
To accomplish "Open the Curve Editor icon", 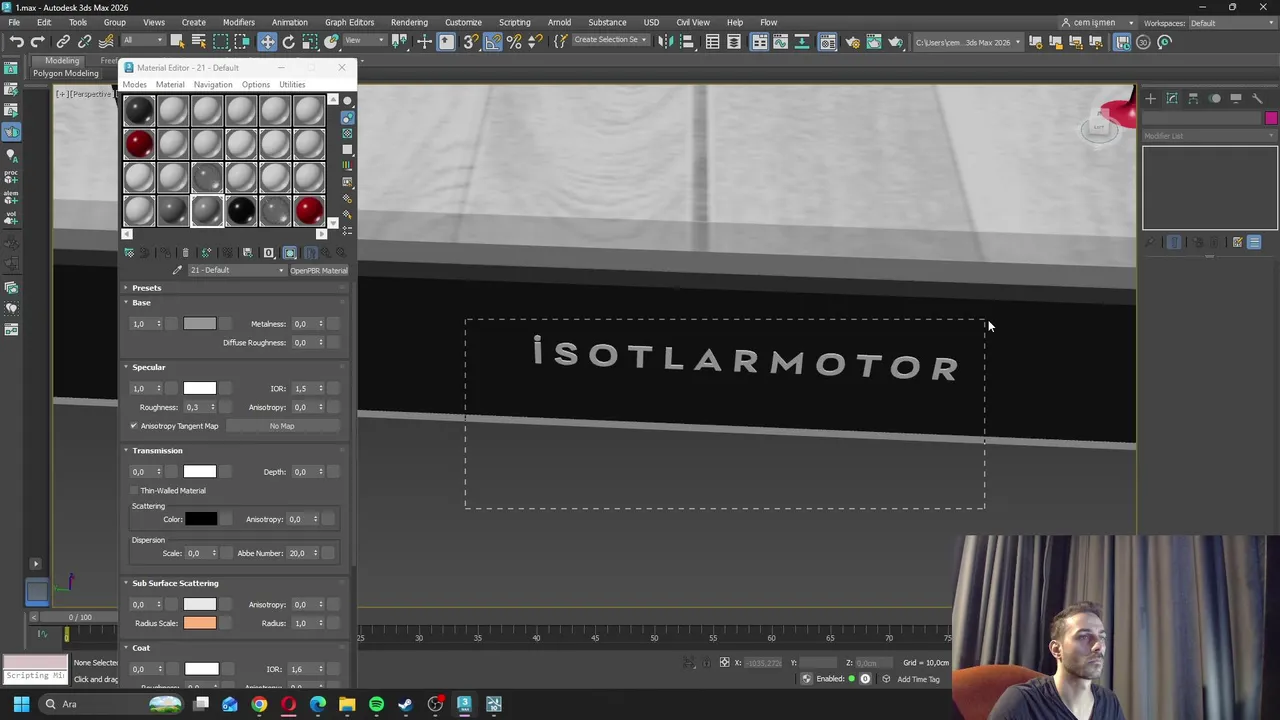I will pos(781,42).
